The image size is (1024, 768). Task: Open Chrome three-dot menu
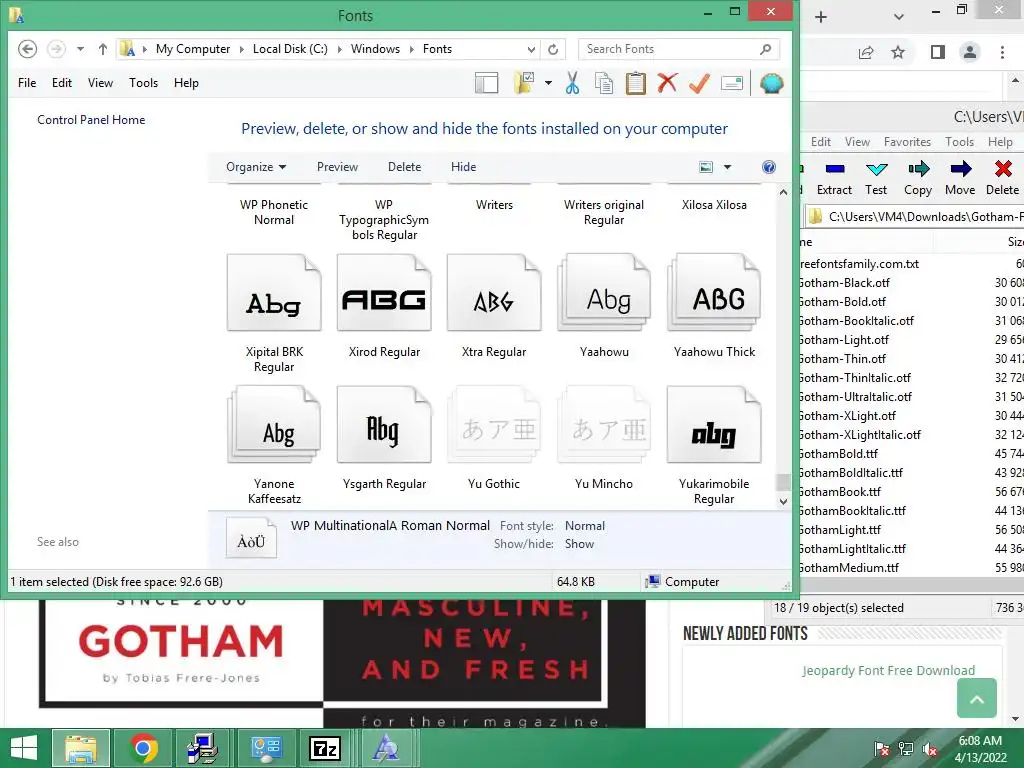coord(1002,52)
